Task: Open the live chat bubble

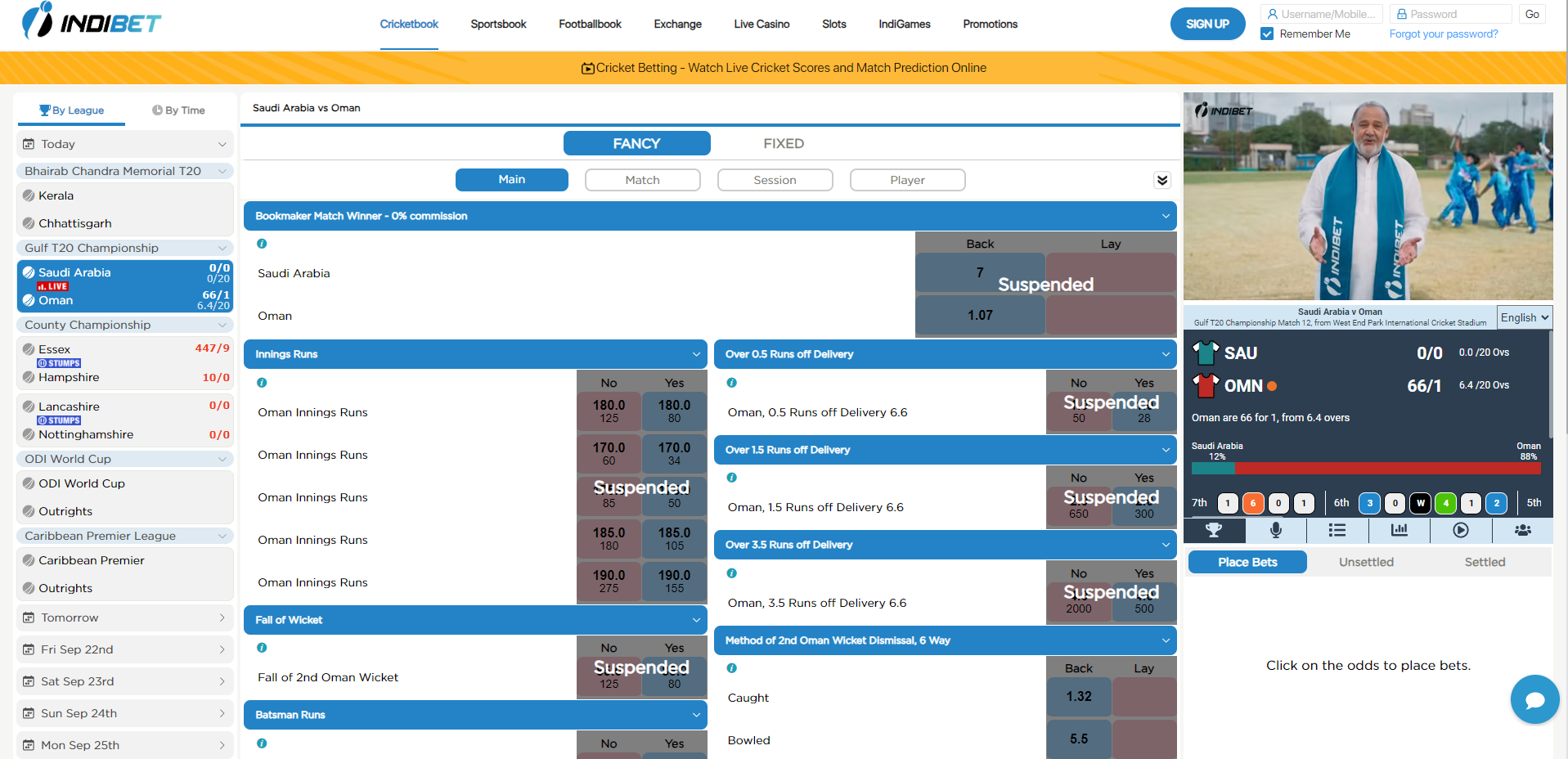Action: [x=1534, y=699]
